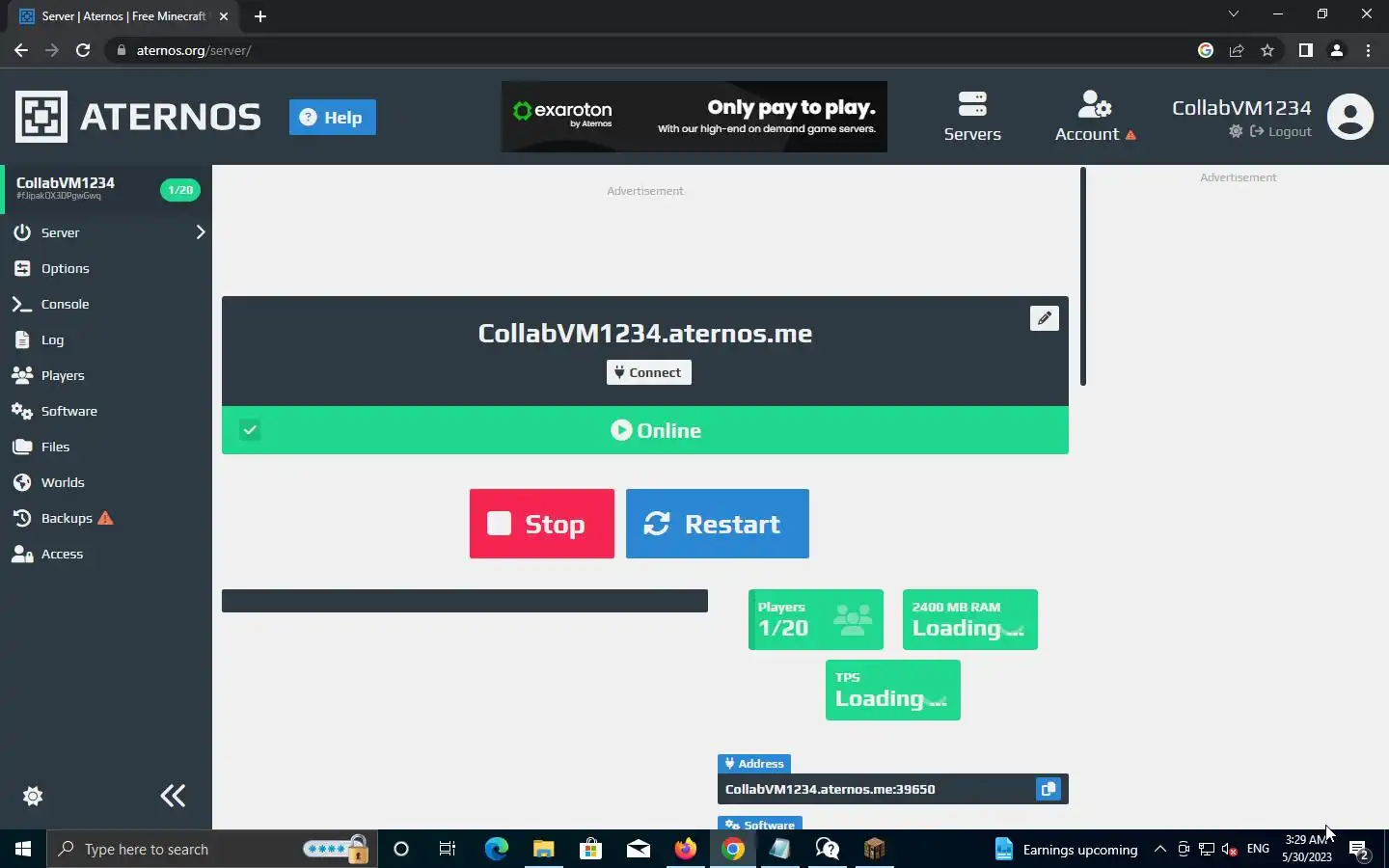The width and height of the screenshot is (1389, 868).
Task: Collapse the sidebar with double chevron
Action: click(173, 796)
